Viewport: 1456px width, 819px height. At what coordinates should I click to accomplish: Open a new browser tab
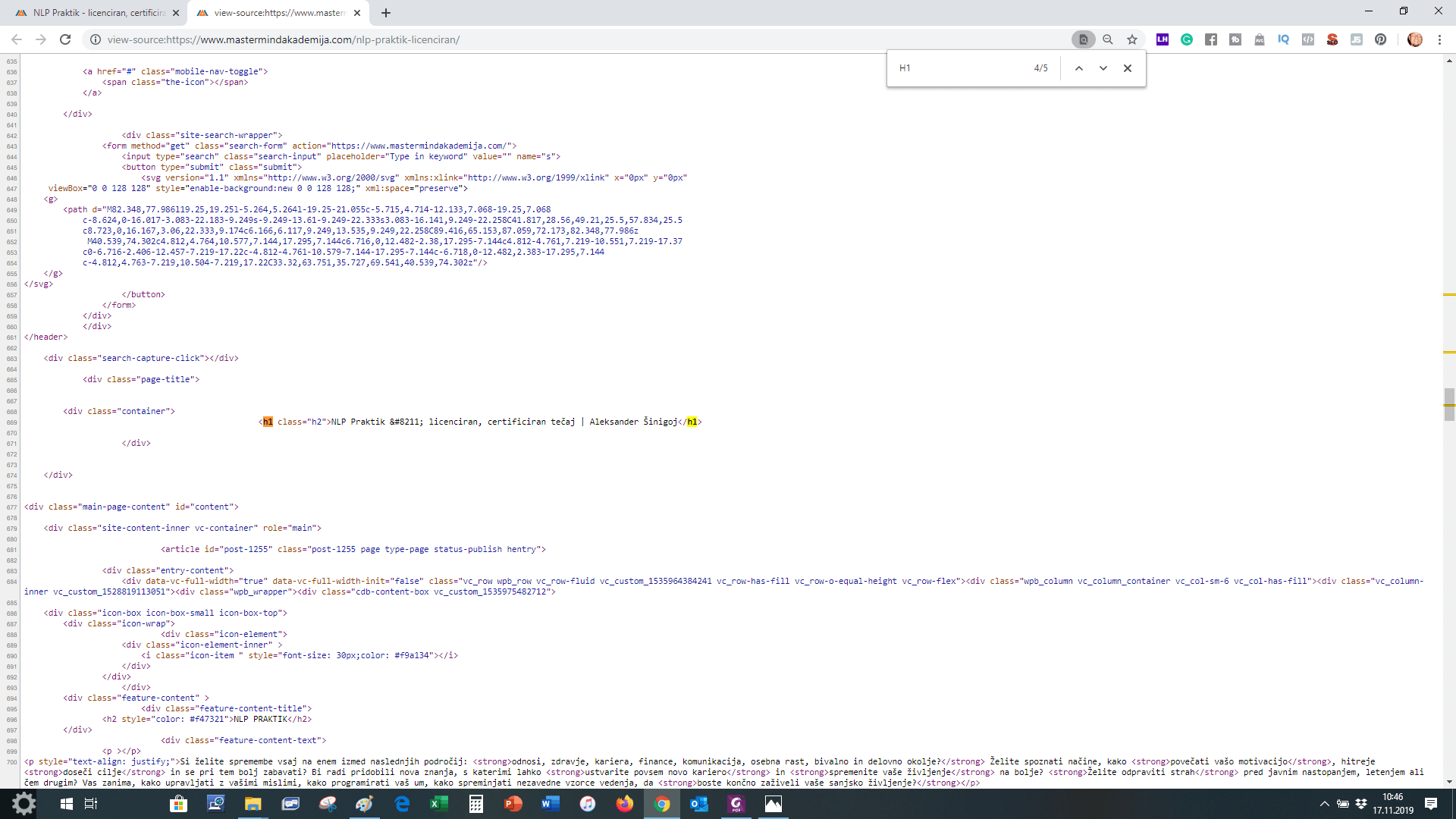[386, 13]
